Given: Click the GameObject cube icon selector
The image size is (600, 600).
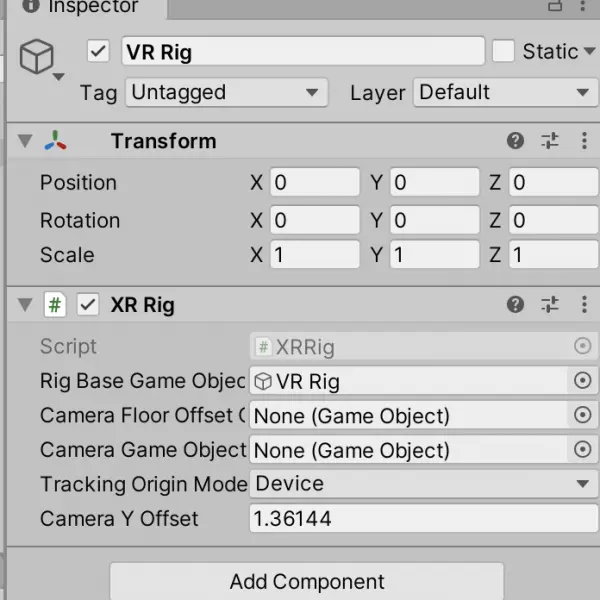Looking at the screenshot, I should (x=40, y=59).
